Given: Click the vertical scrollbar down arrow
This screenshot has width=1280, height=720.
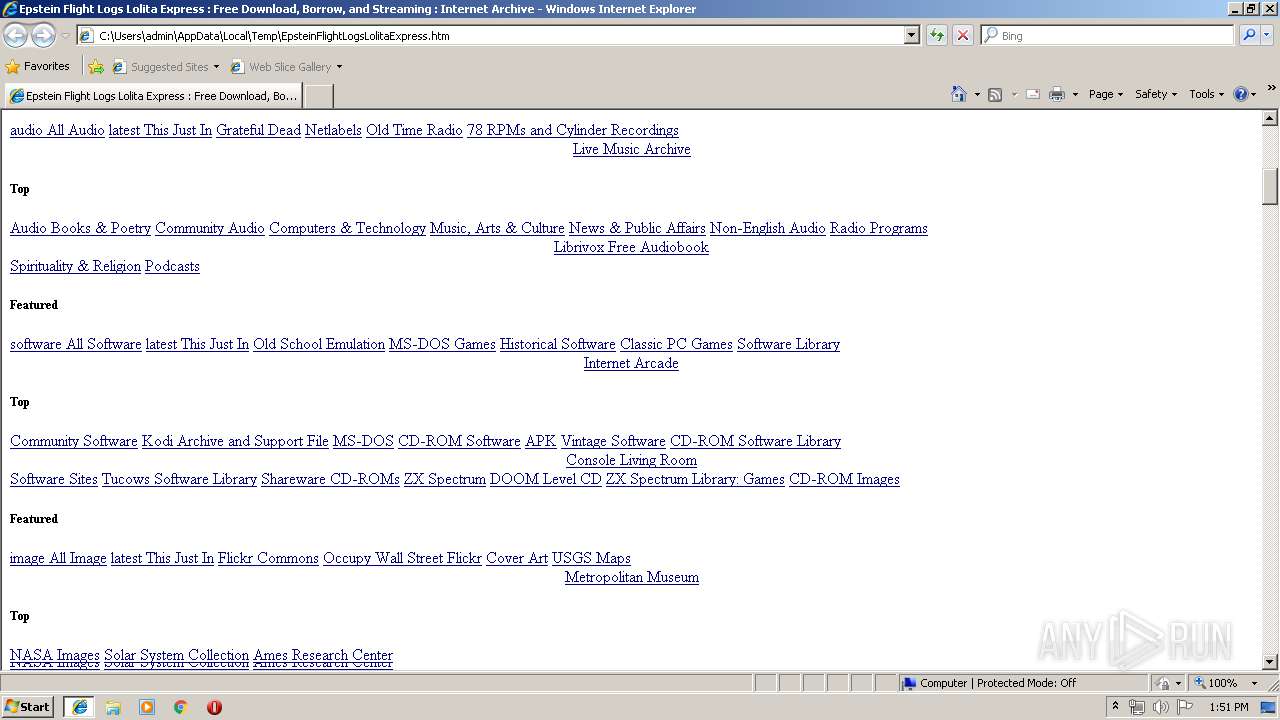Looking at the screenshot, I should pyautogui.click(x=1270, y=662).
